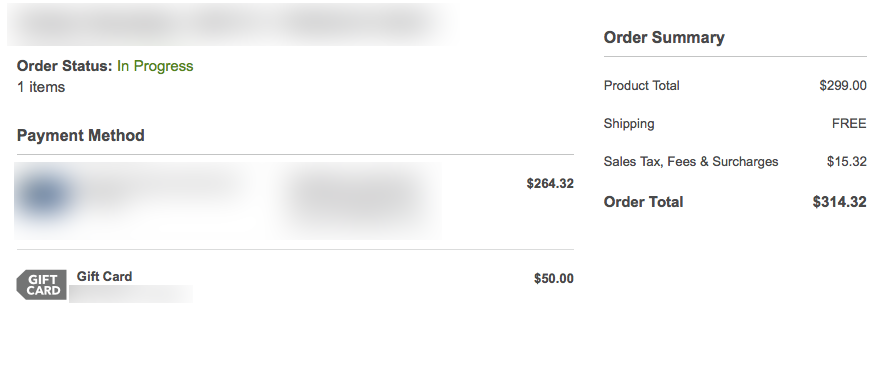
Task: Click the $15.32 tax amount
Action: coord(847,162)
